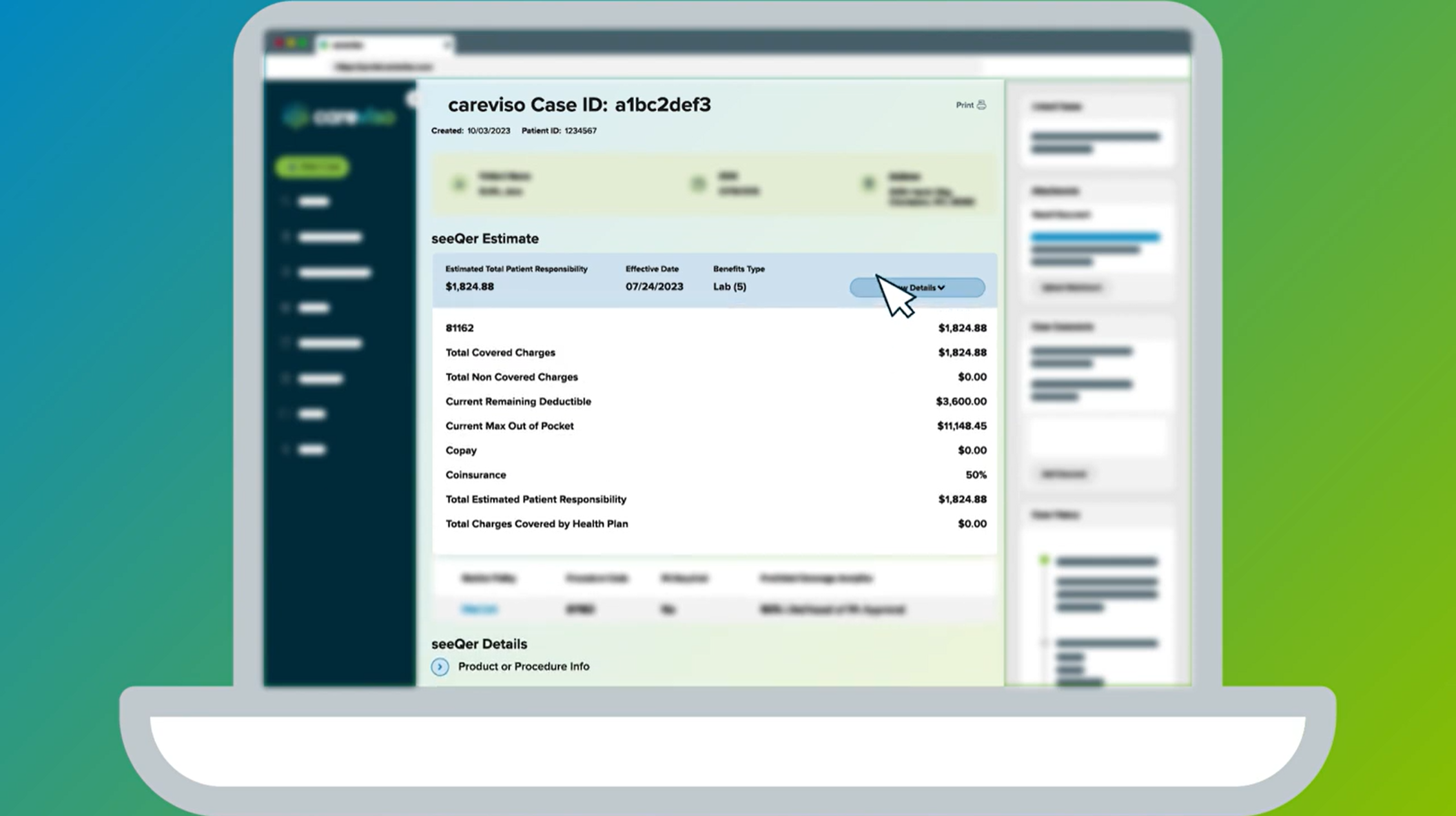Expand Product or Procedure Info chevron
Screen dimensions: 1456x816
tap(440, 666)
